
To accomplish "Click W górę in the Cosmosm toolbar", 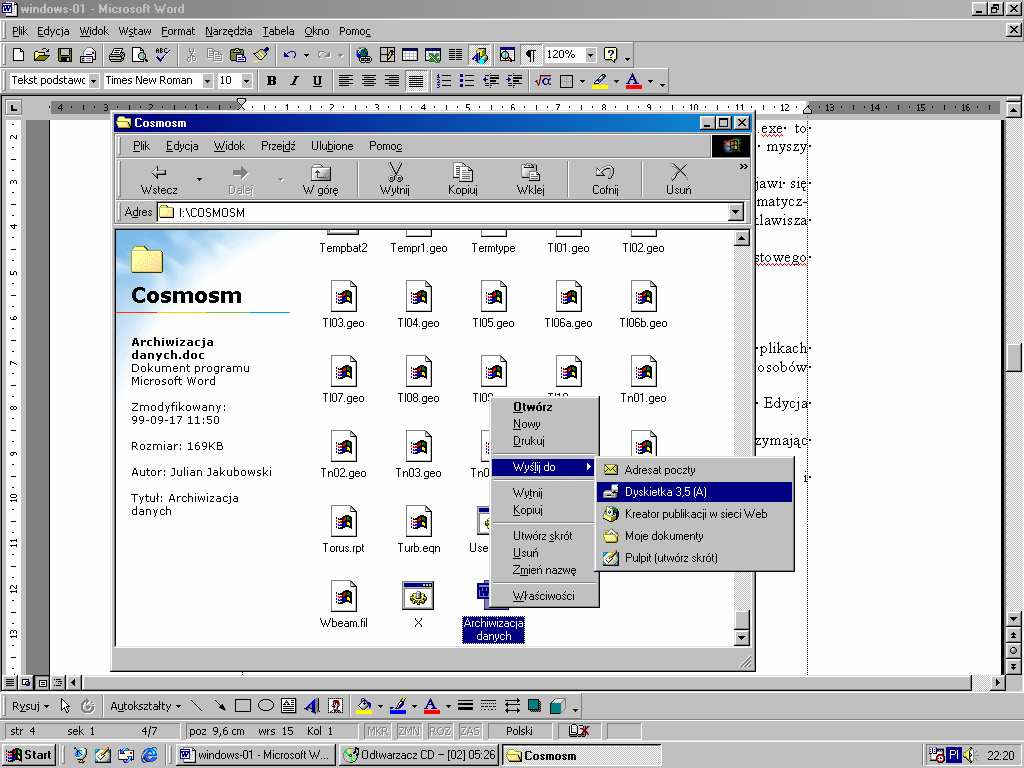I will pyautogui.click(x=320, y=180).
